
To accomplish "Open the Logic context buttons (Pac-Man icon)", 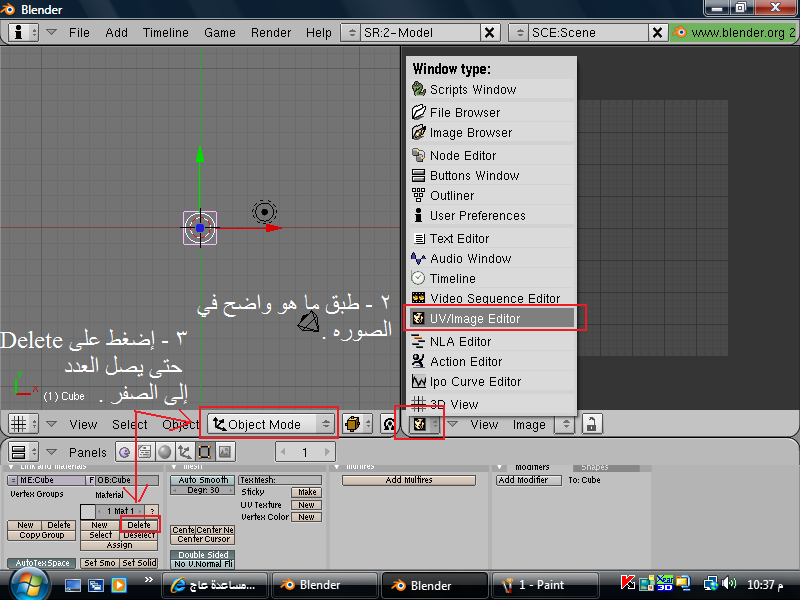I will click(x=124, y=452).
